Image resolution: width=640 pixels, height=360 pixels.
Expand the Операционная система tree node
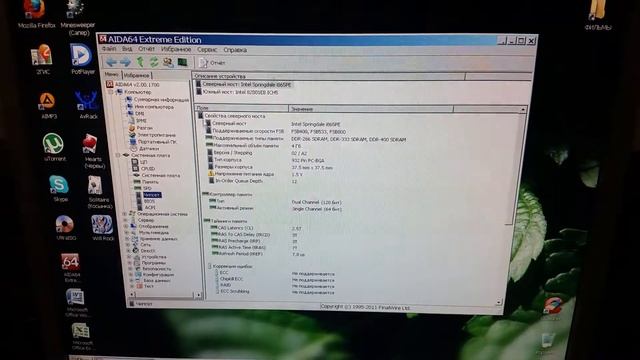125,213
